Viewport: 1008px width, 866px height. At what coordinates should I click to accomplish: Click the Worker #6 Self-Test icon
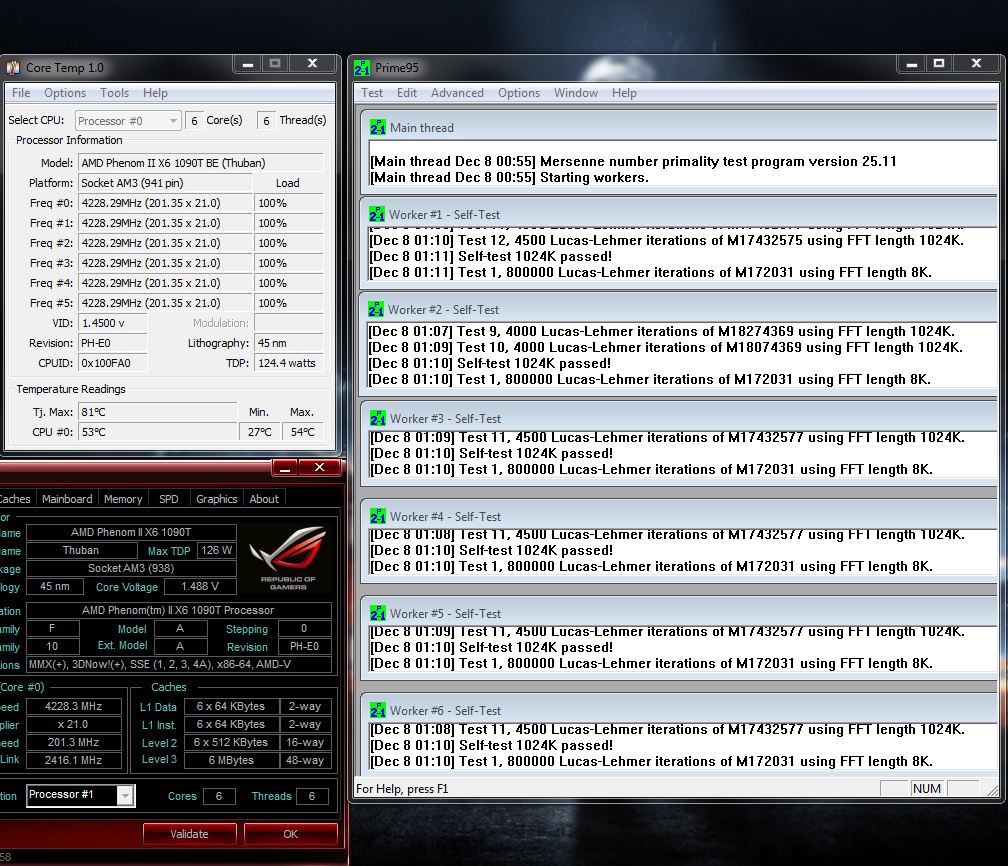pos(378,710)
